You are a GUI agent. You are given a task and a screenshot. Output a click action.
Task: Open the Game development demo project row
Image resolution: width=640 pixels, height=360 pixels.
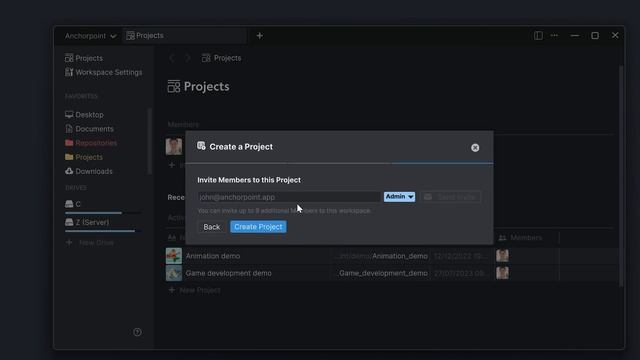coord(391,273)
